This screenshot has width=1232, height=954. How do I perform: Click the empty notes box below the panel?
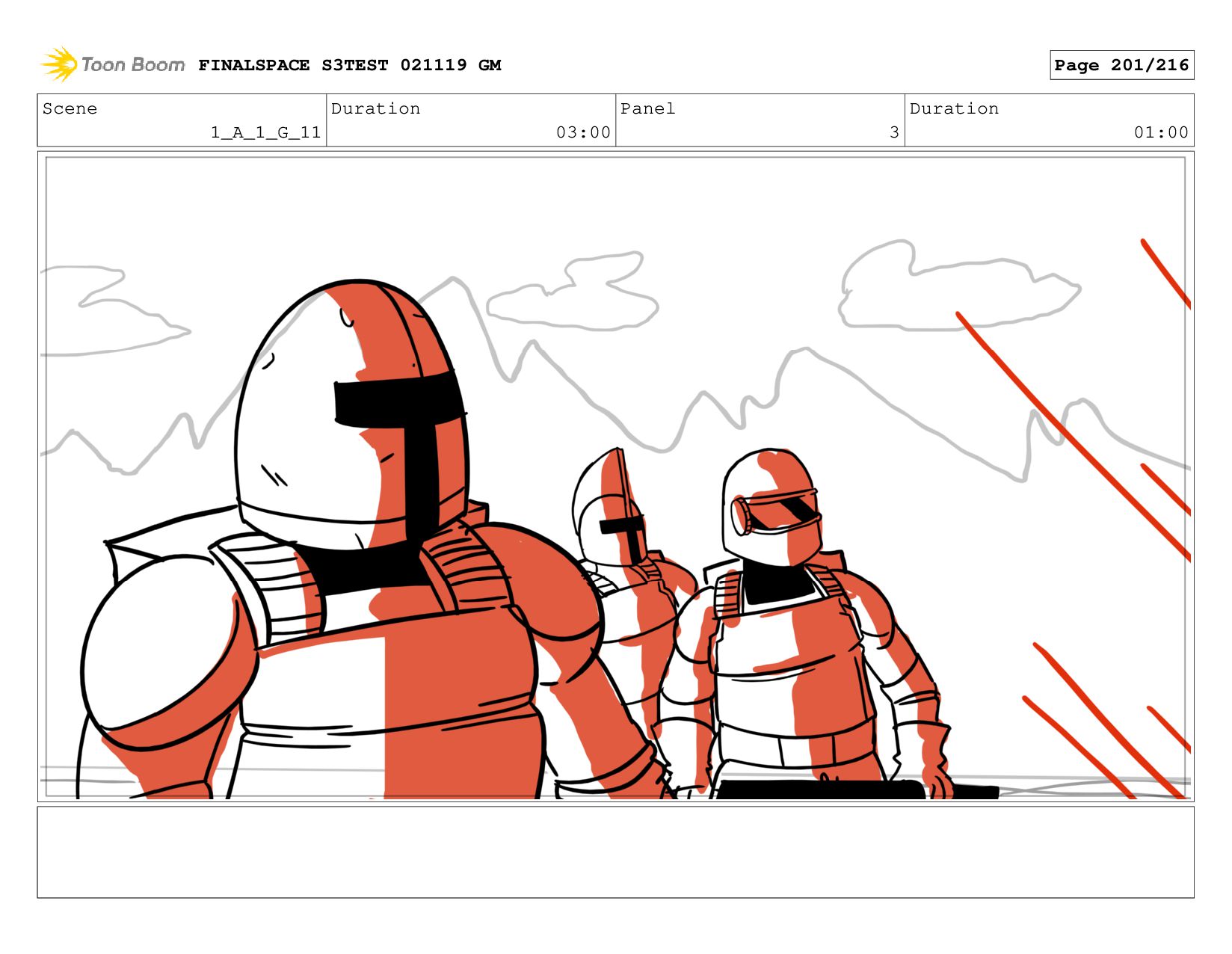pyautogui.click(x=615, y=852)
